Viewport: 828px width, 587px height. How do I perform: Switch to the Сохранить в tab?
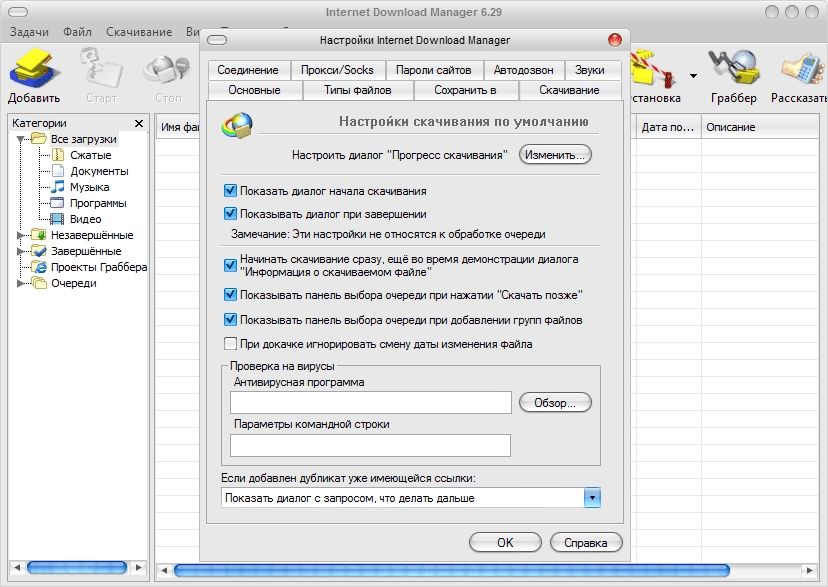(x=465, y=90)
